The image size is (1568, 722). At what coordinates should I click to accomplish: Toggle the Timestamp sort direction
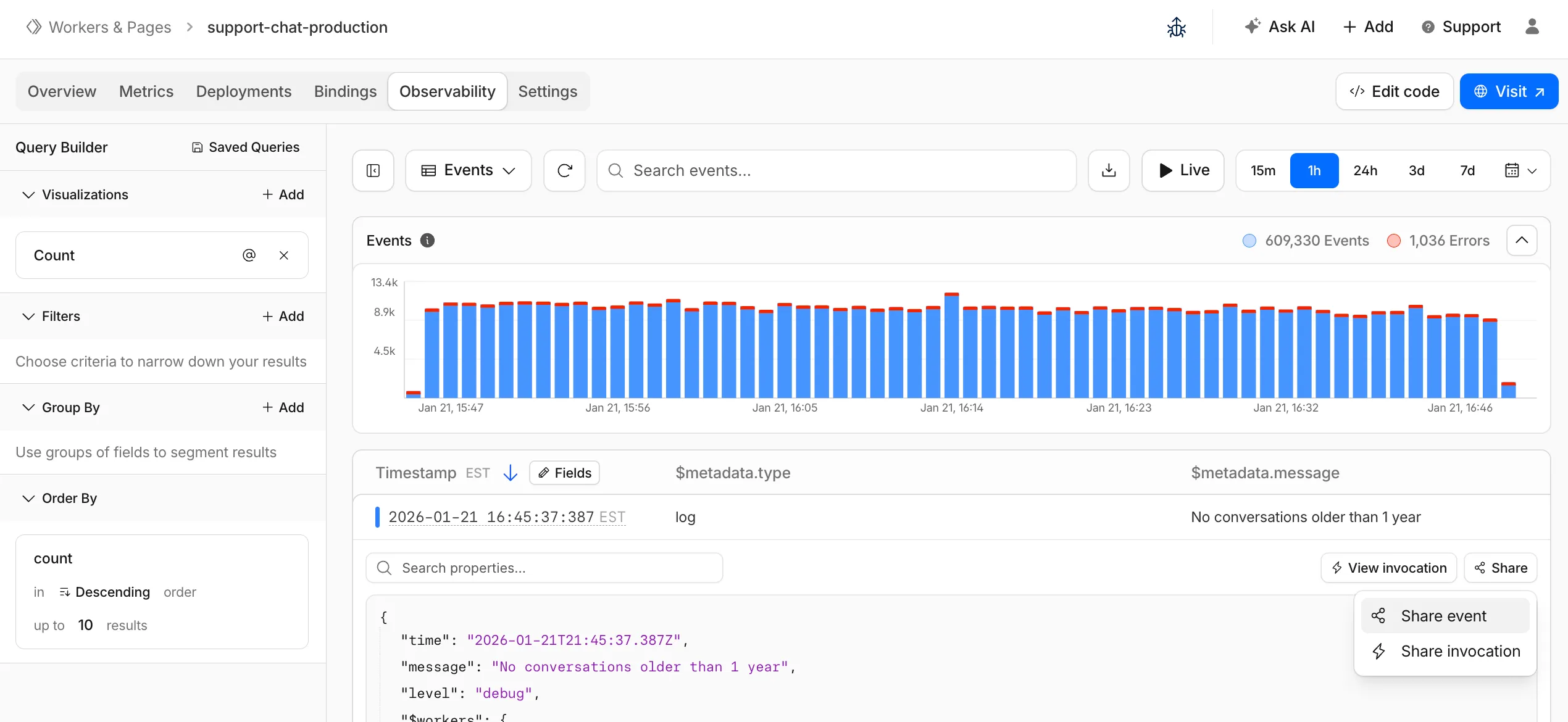tap(511, 472)
